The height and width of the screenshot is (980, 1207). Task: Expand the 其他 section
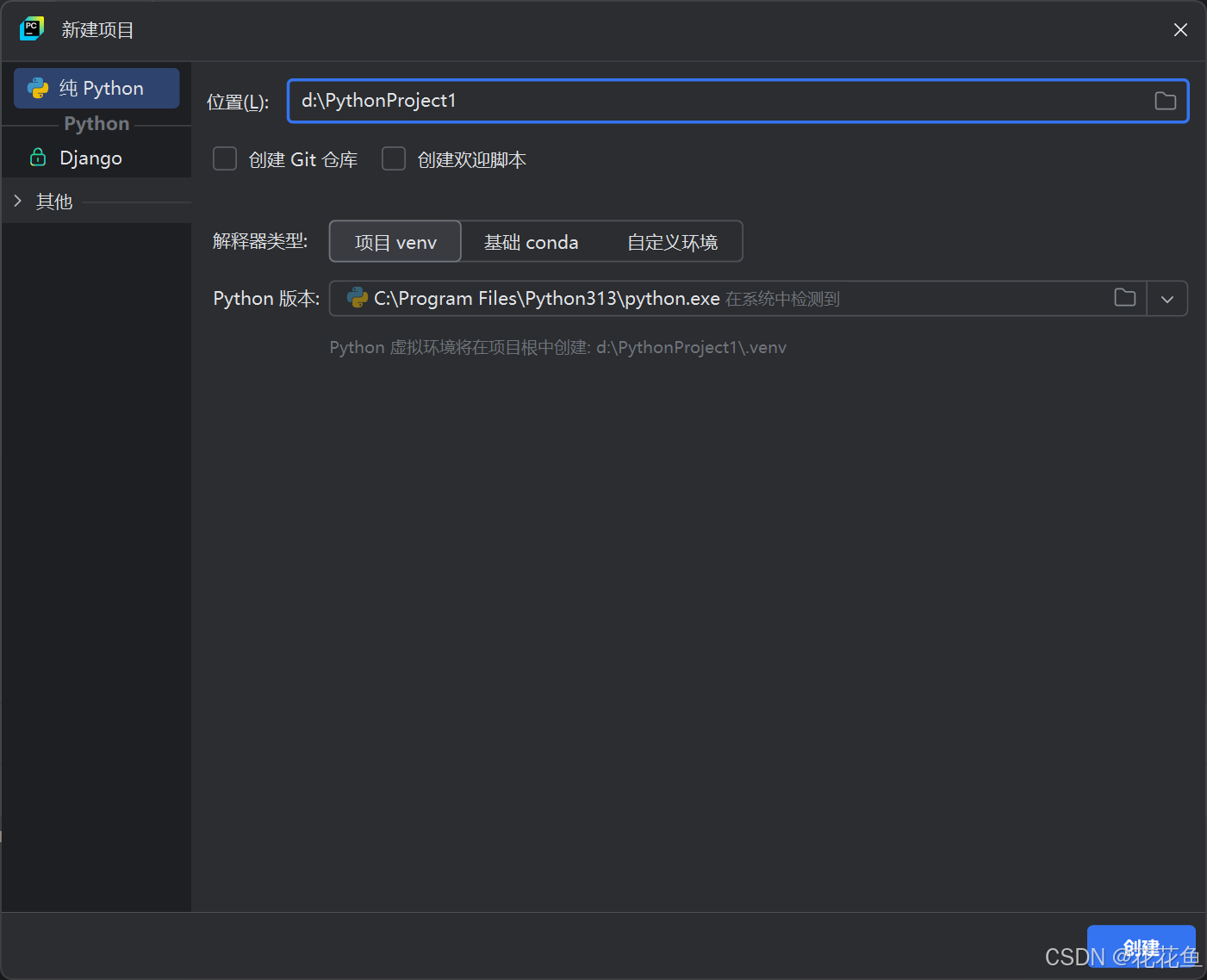[x=17, y=201]
